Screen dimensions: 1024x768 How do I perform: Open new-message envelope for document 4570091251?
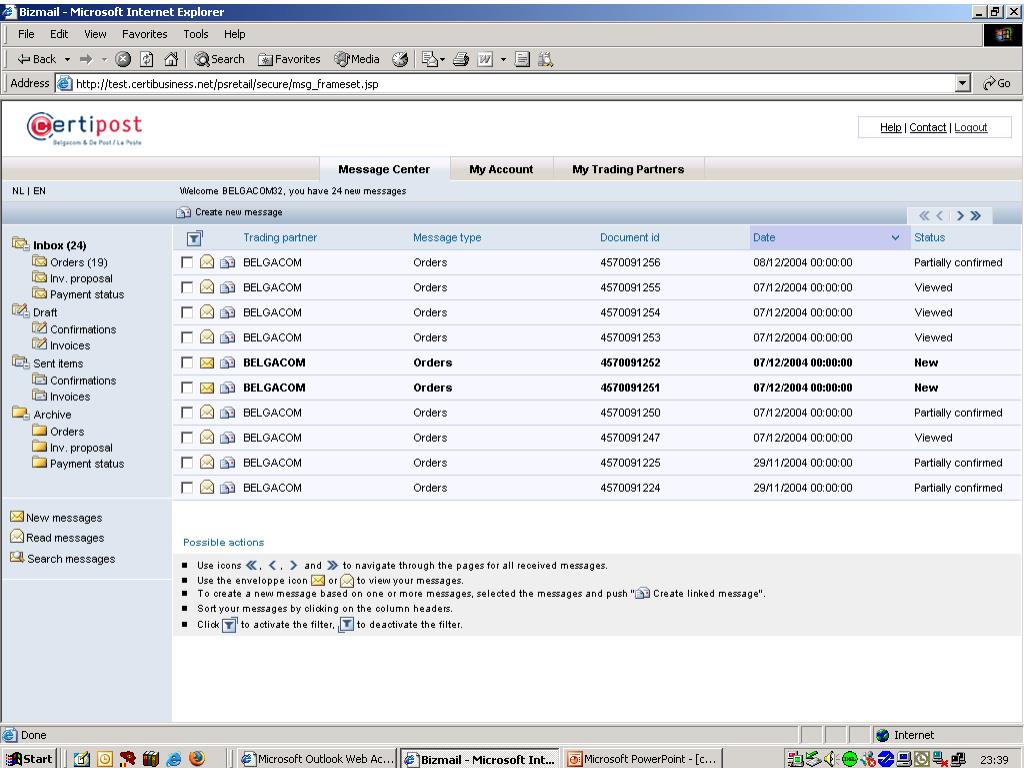[x=207, y=388]
